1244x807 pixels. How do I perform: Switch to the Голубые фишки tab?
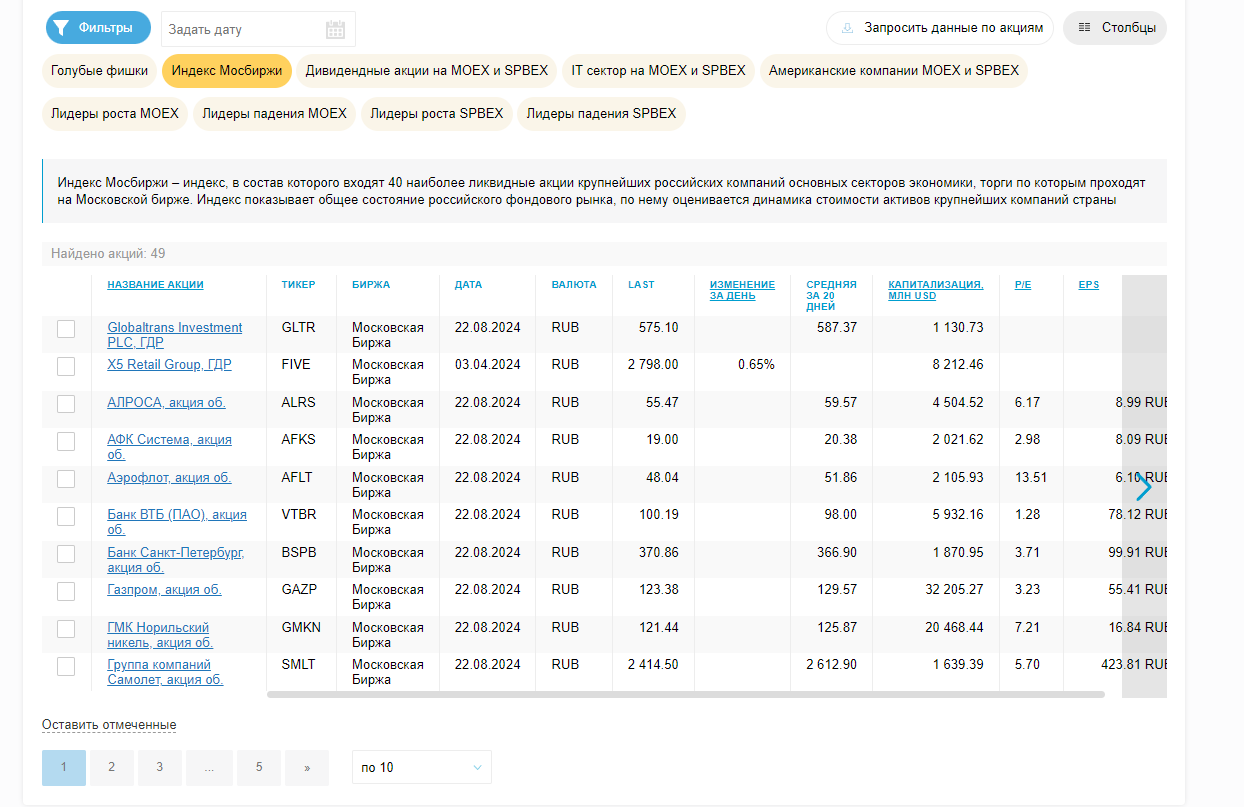click(99, 71)
